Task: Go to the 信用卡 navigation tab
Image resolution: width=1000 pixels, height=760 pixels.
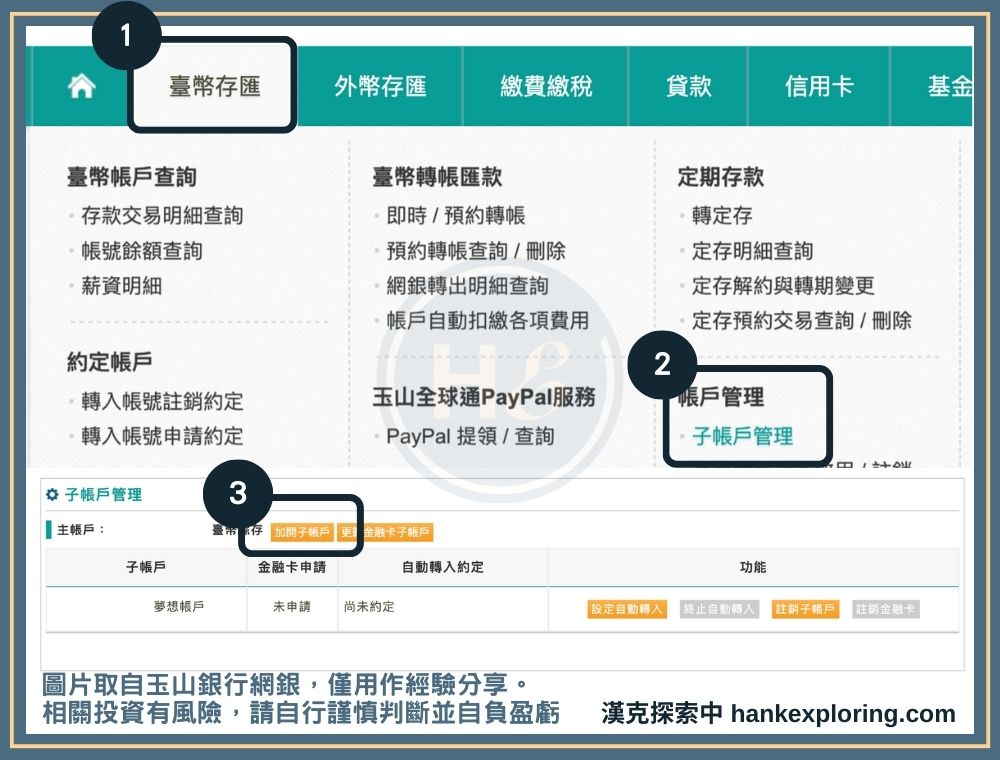Action: (819, 87)
